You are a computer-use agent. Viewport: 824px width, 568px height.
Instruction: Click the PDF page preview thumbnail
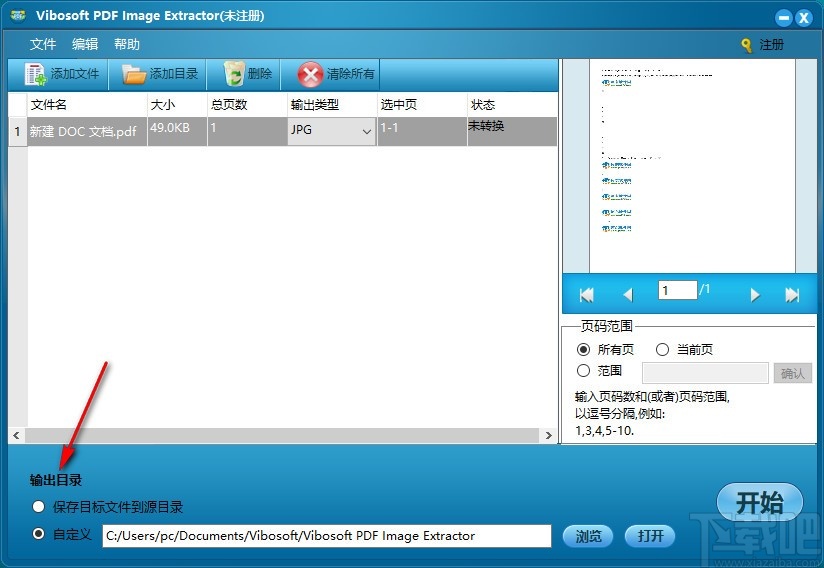pyautogui.click(x=692, y=166)
